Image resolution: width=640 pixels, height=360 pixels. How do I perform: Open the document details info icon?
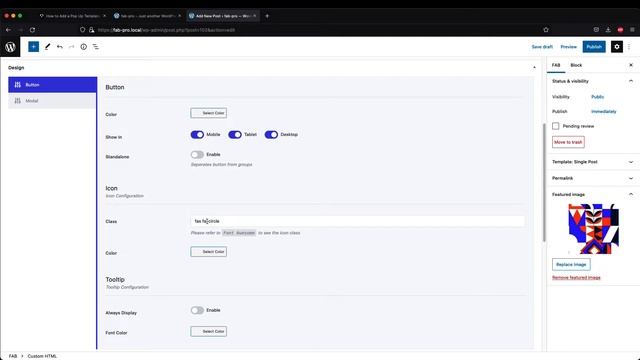coord(84,47)
